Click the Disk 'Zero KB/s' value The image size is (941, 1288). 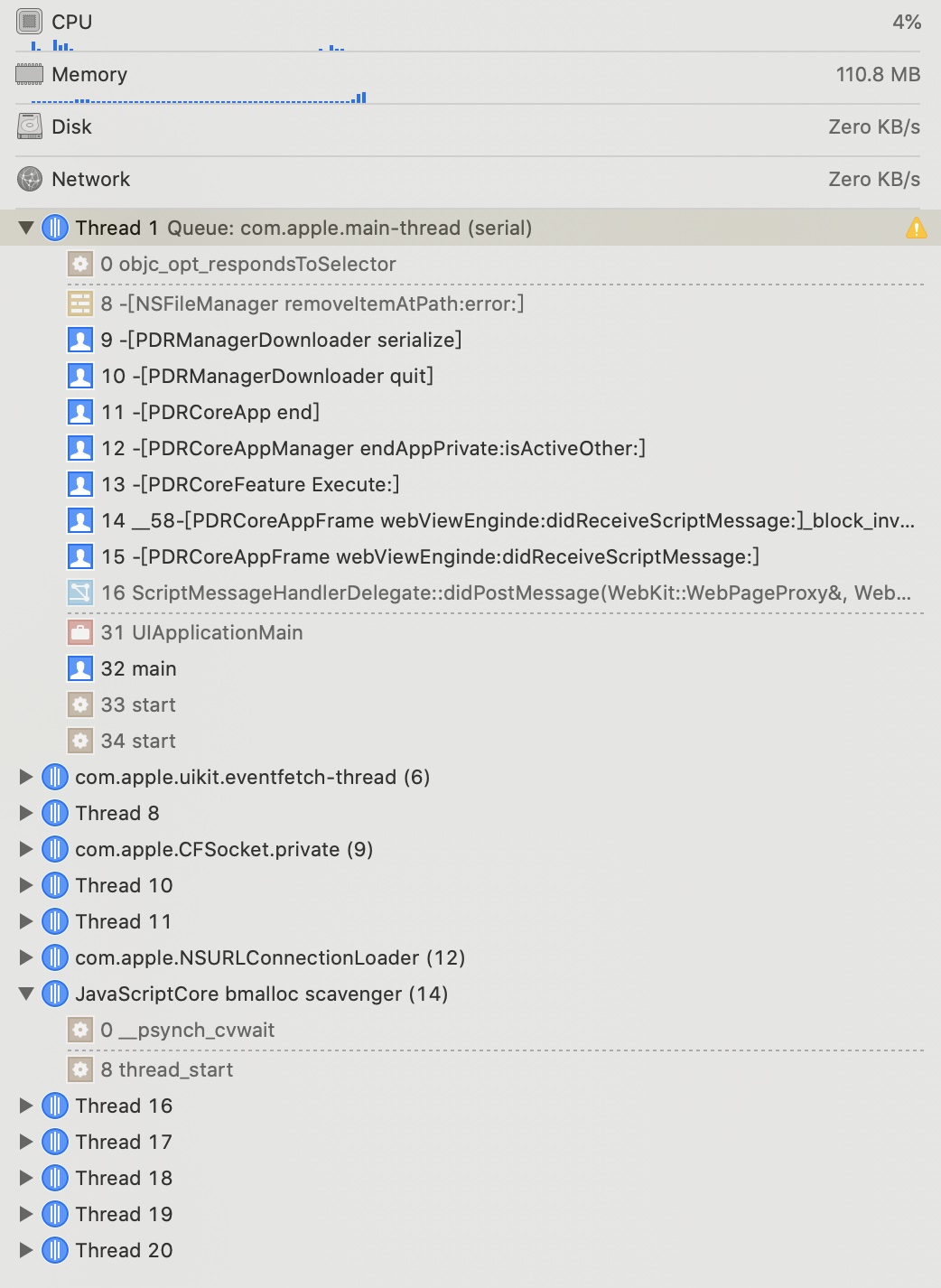(874, 126)
